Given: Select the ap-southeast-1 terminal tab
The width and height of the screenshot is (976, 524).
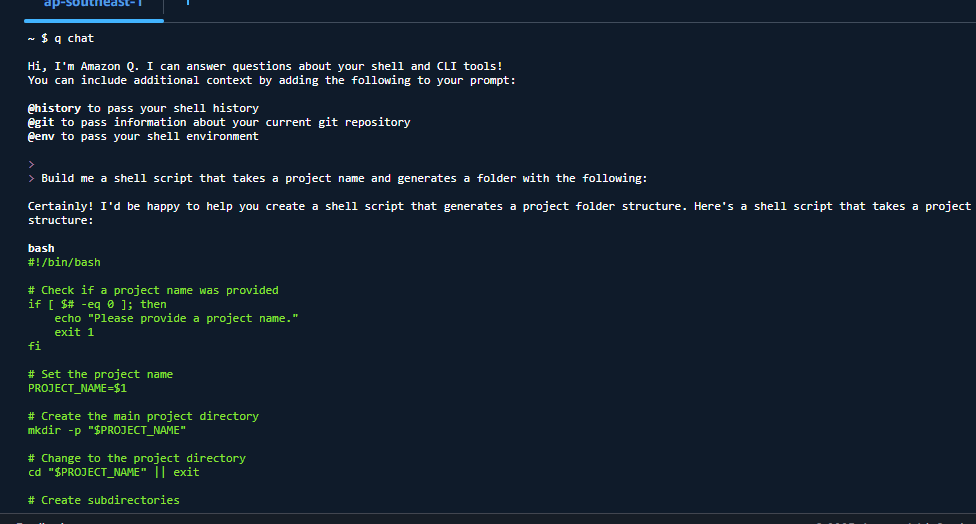Looking at the screenshot, I should pos(93,5).
